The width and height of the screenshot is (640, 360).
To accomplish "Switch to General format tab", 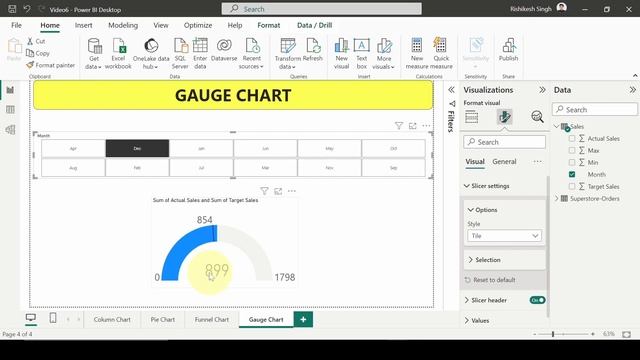I will 504,162.
